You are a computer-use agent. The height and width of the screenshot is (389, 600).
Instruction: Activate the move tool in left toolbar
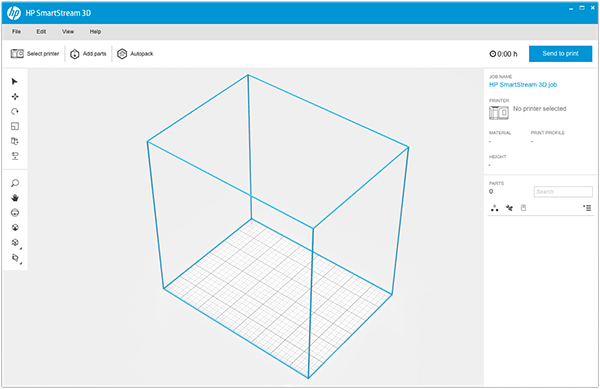point(15,96)
